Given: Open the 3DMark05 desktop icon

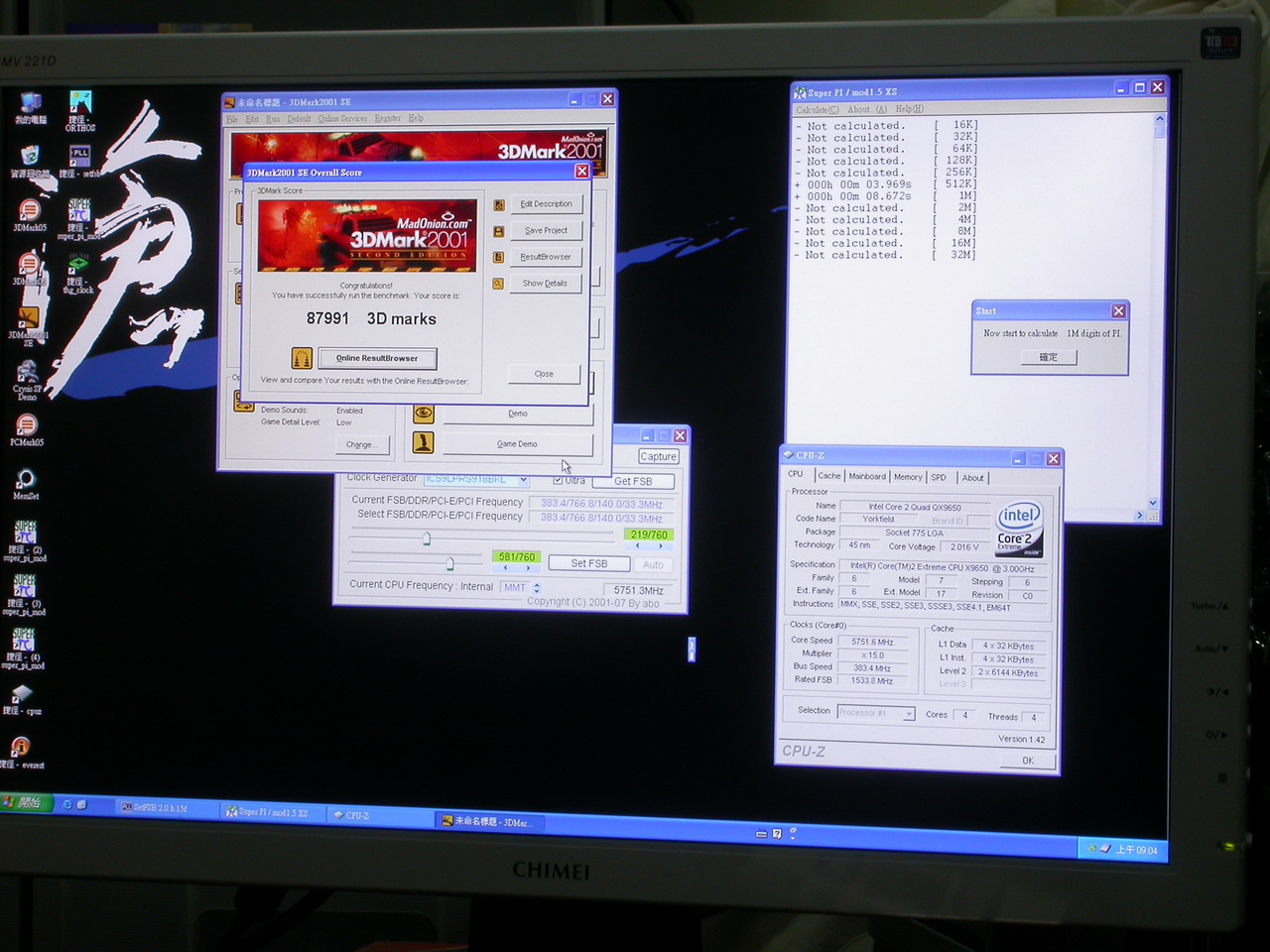Looking at the screenshot, I should (29, 214).
